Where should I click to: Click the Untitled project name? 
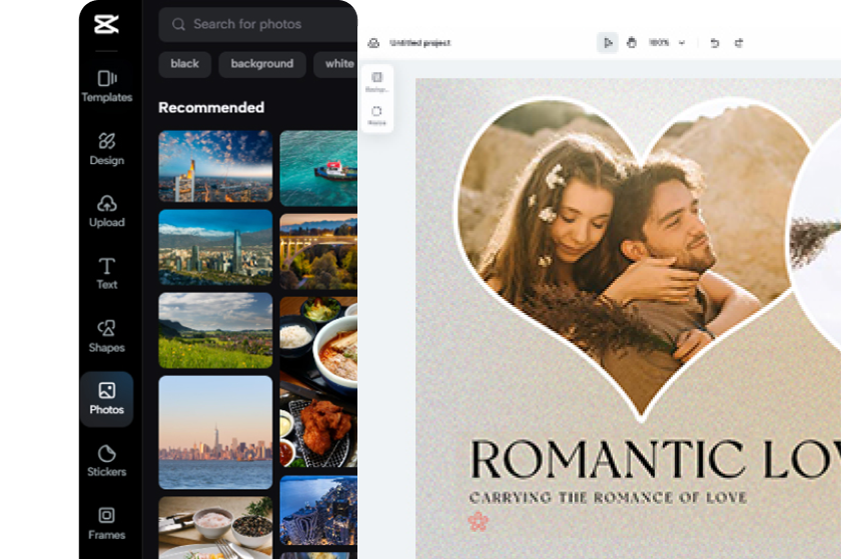click(x=420, y=43)
